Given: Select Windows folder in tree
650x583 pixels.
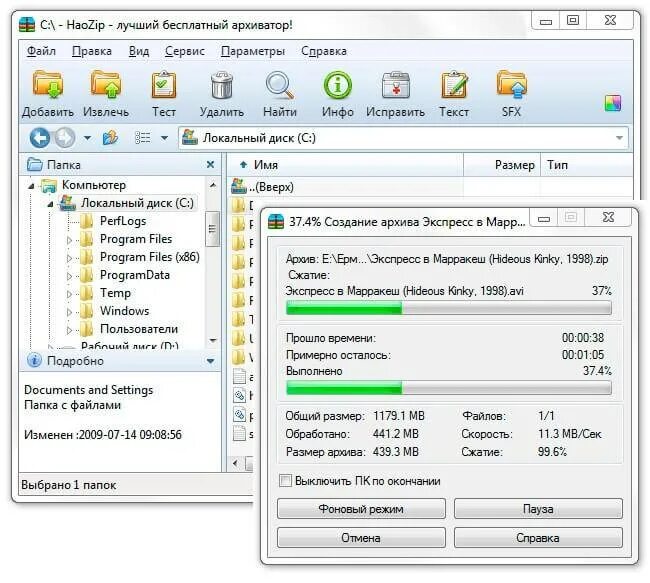Looking at the screenshot, I should 124,311.
